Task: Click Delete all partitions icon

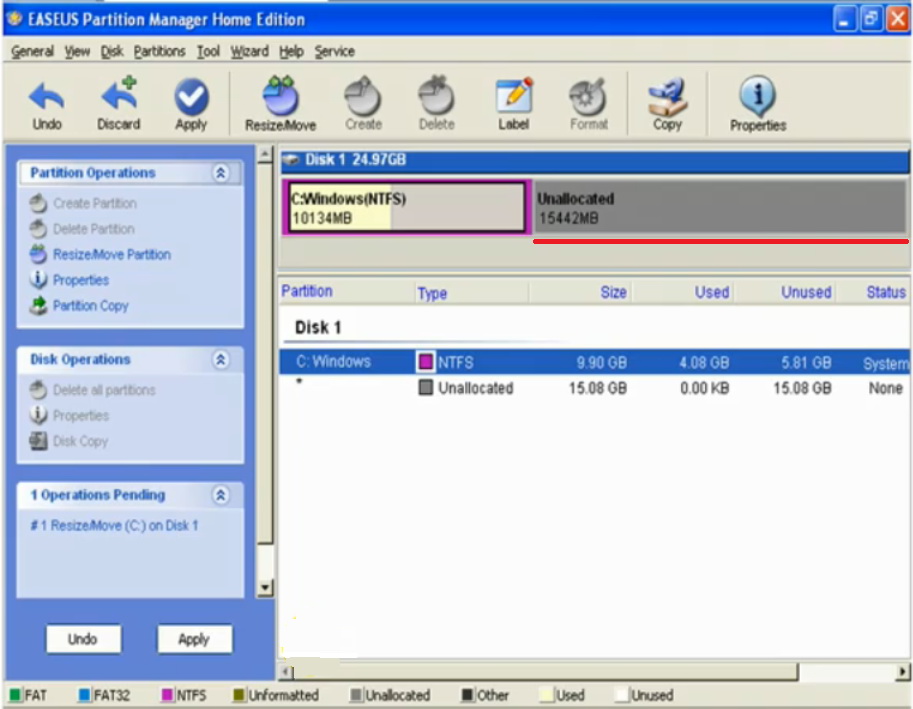Action: pyautogui.click(x=38, y=389)
